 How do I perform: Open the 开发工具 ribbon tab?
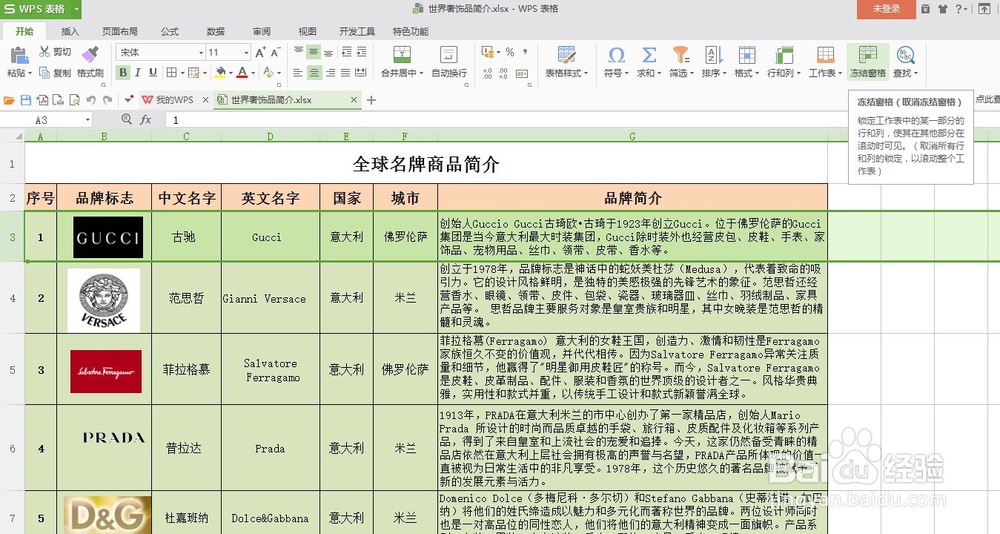click(357, 31)
